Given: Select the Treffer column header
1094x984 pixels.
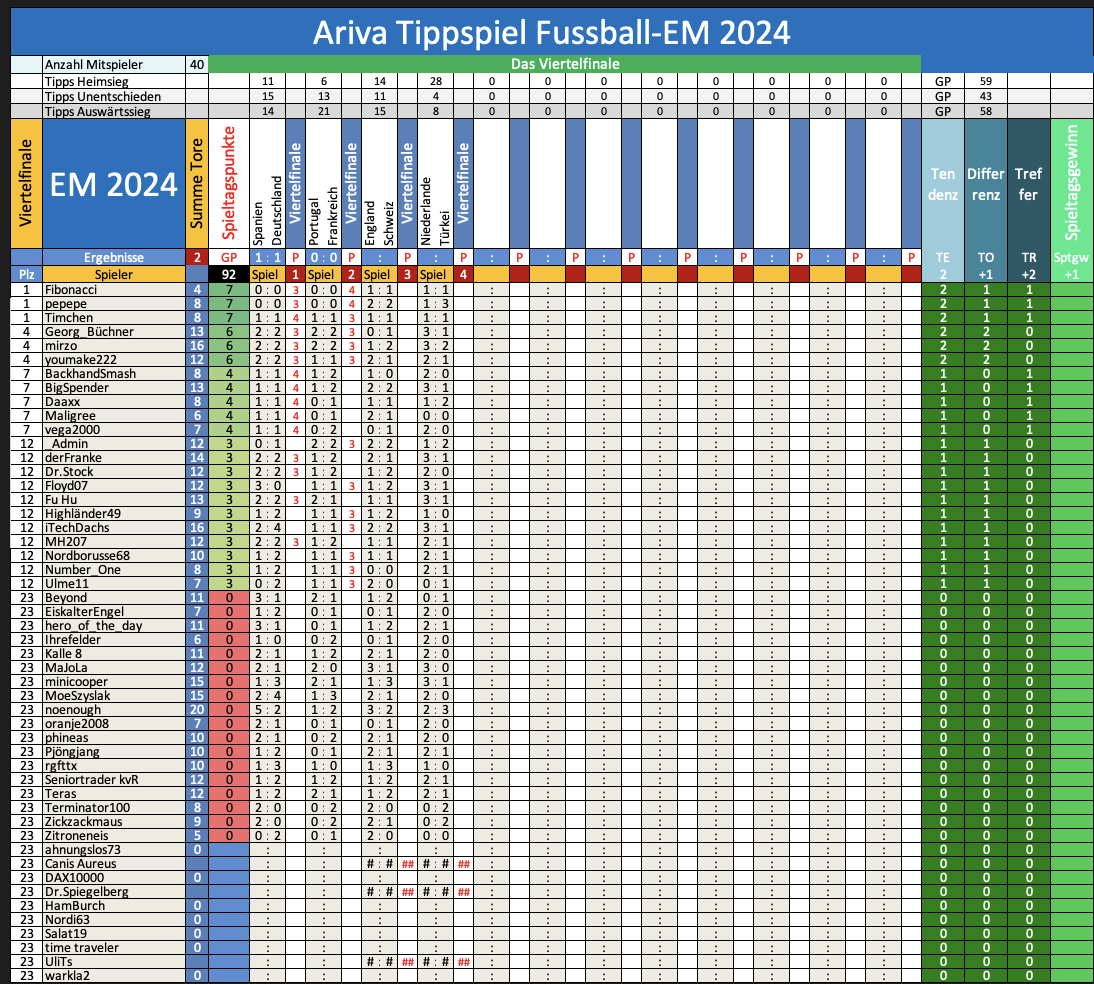Looking at the screenshot, I should pos(1028,184).
